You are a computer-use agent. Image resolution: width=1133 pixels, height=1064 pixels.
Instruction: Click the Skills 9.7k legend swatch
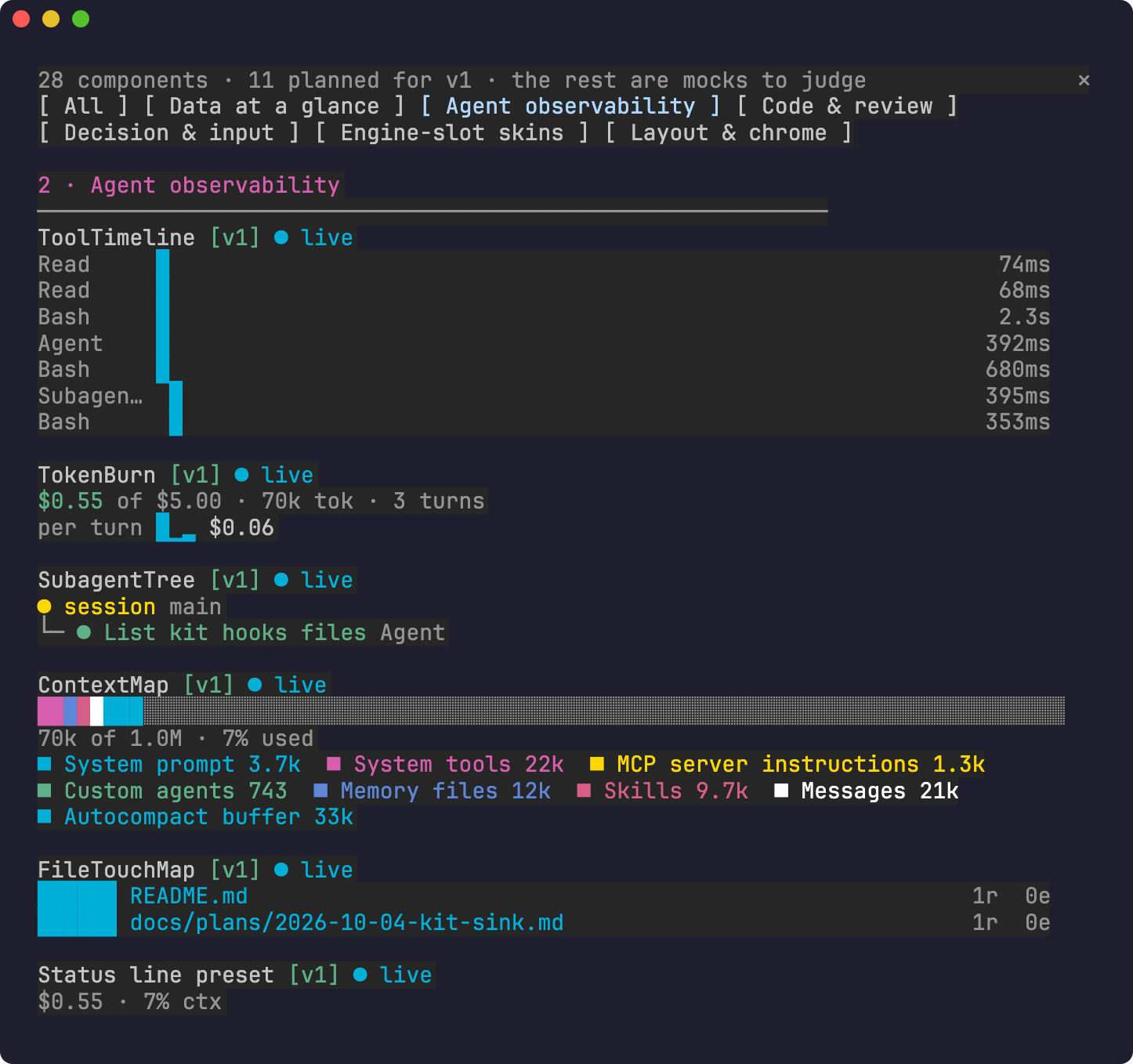584,791
